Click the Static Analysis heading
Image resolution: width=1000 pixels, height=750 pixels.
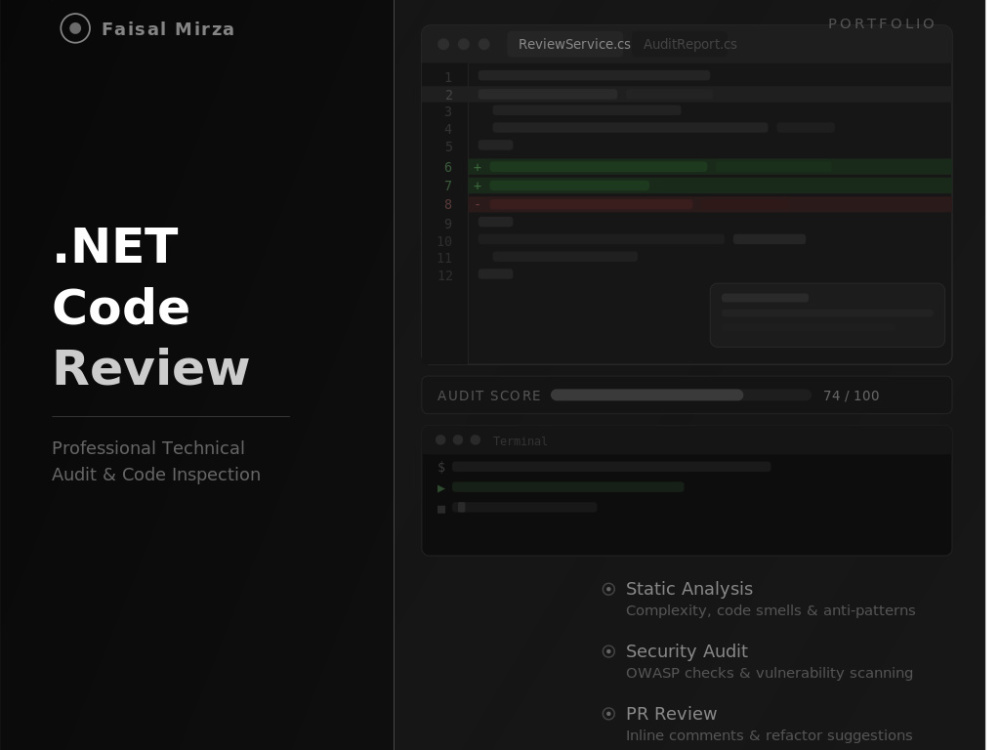coord(689,589)
